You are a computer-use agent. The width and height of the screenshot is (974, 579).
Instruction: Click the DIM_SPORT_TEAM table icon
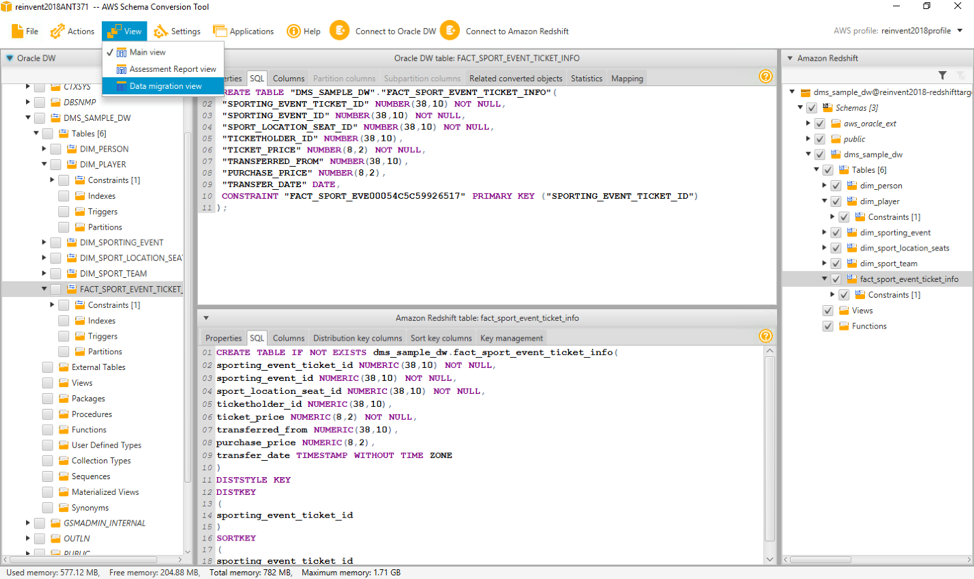tap(71, 273)
